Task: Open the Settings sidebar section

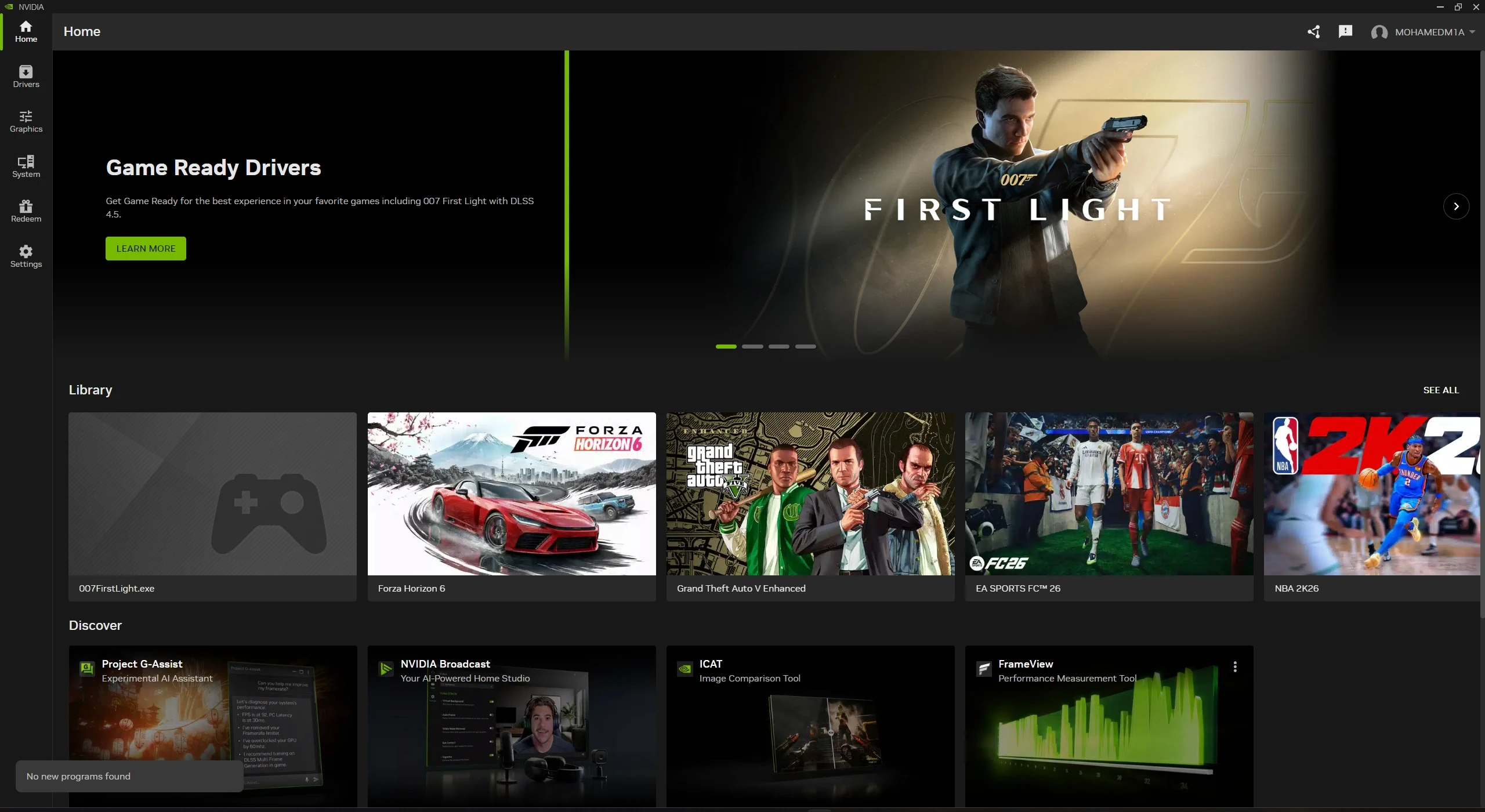Action: tap(26, 256)
